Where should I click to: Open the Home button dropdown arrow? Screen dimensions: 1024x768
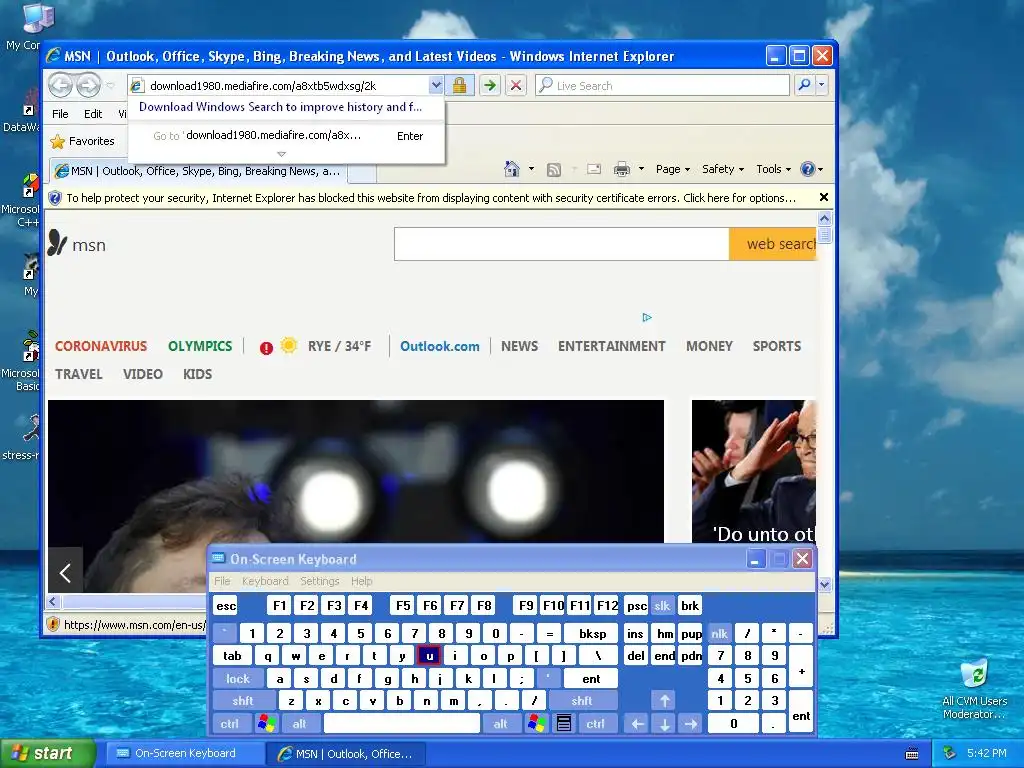tap(531, 169)
